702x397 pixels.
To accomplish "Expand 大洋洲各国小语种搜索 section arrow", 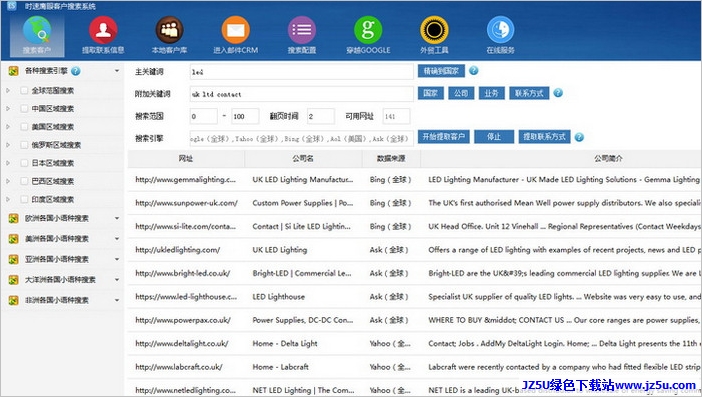I will point(117,280).
